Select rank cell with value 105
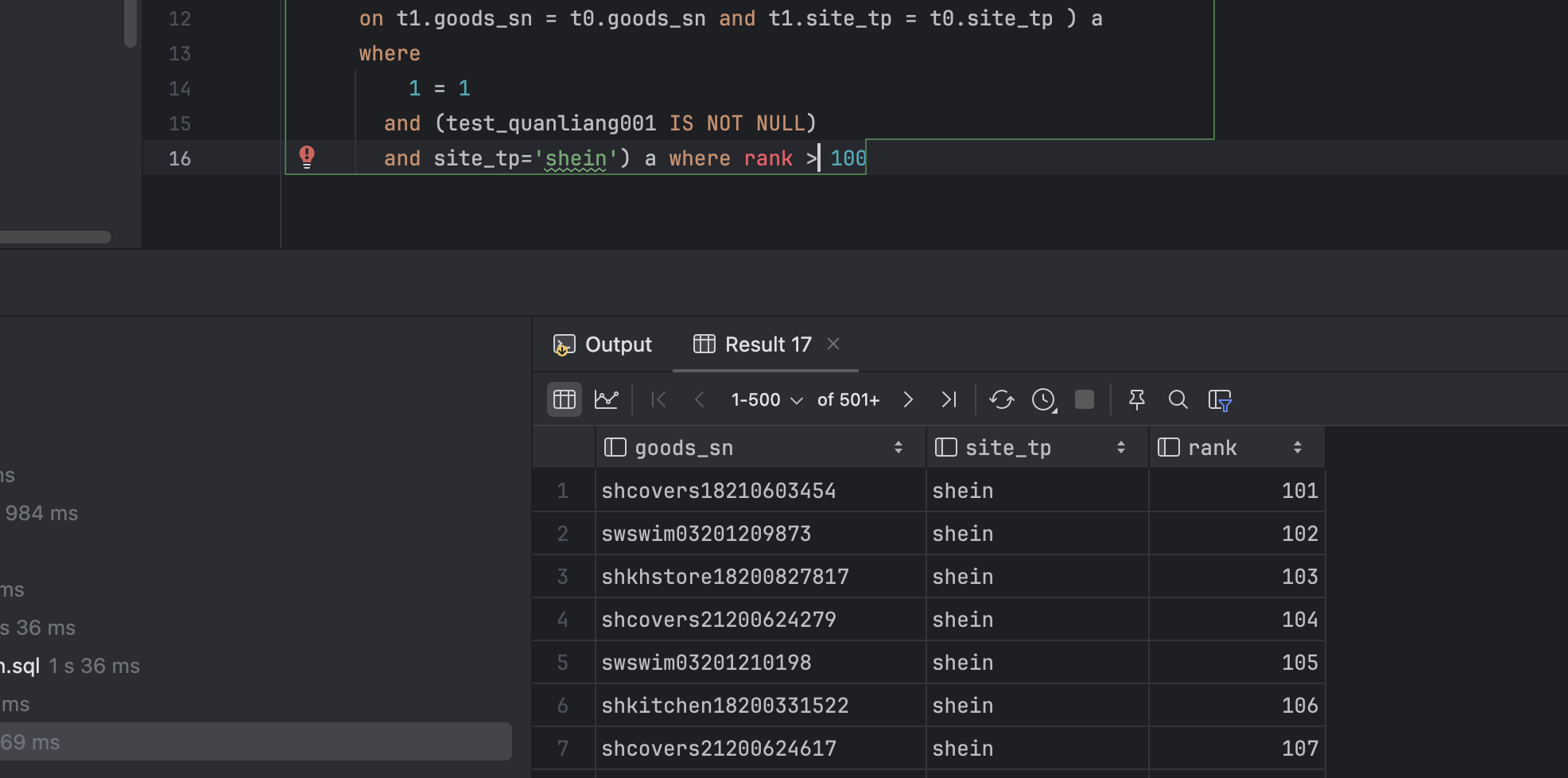1568x778 pixels. pyautogui.click(x=1237, y=663)
